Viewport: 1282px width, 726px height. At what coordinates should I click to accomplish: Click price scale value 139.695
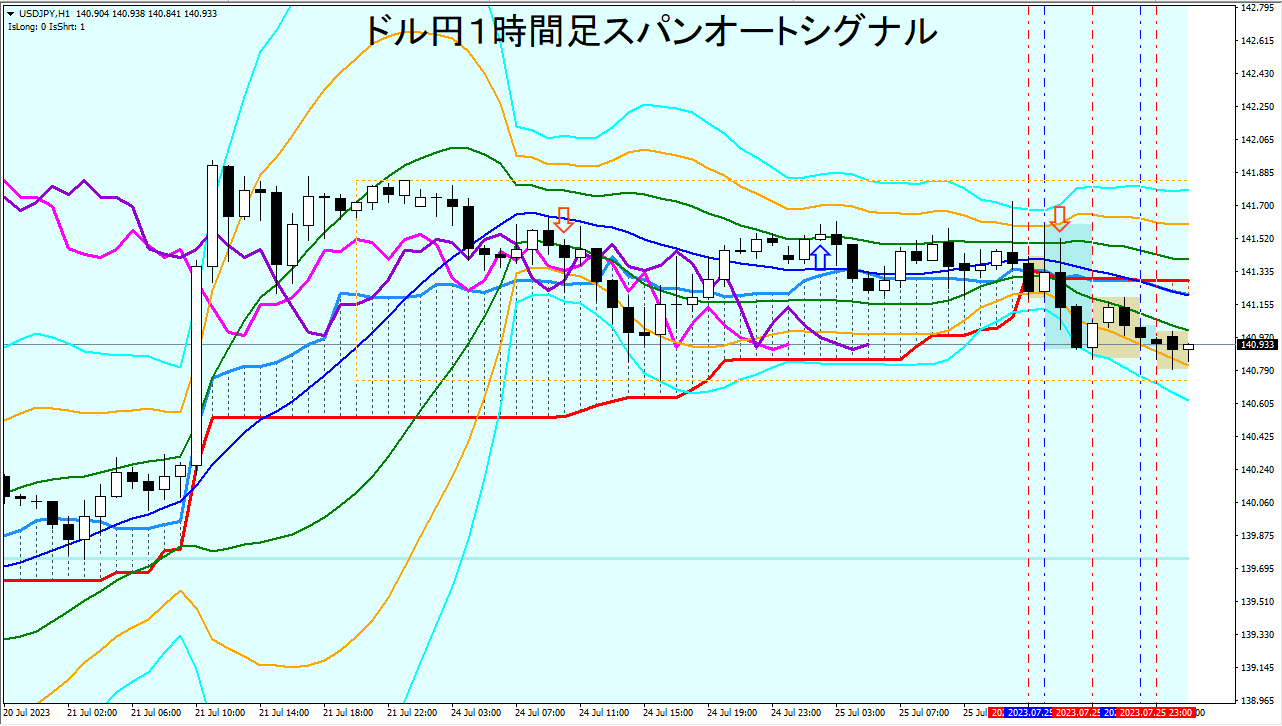1257,569
